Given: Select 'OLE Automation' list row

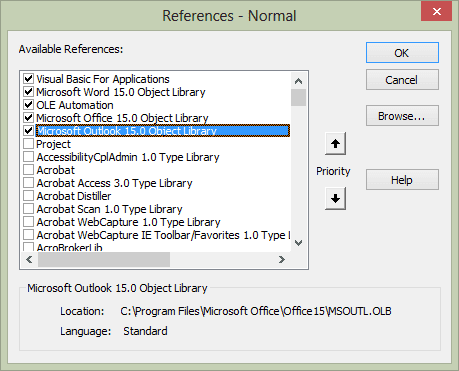Looking at the screenshot, I should point(75,105).
